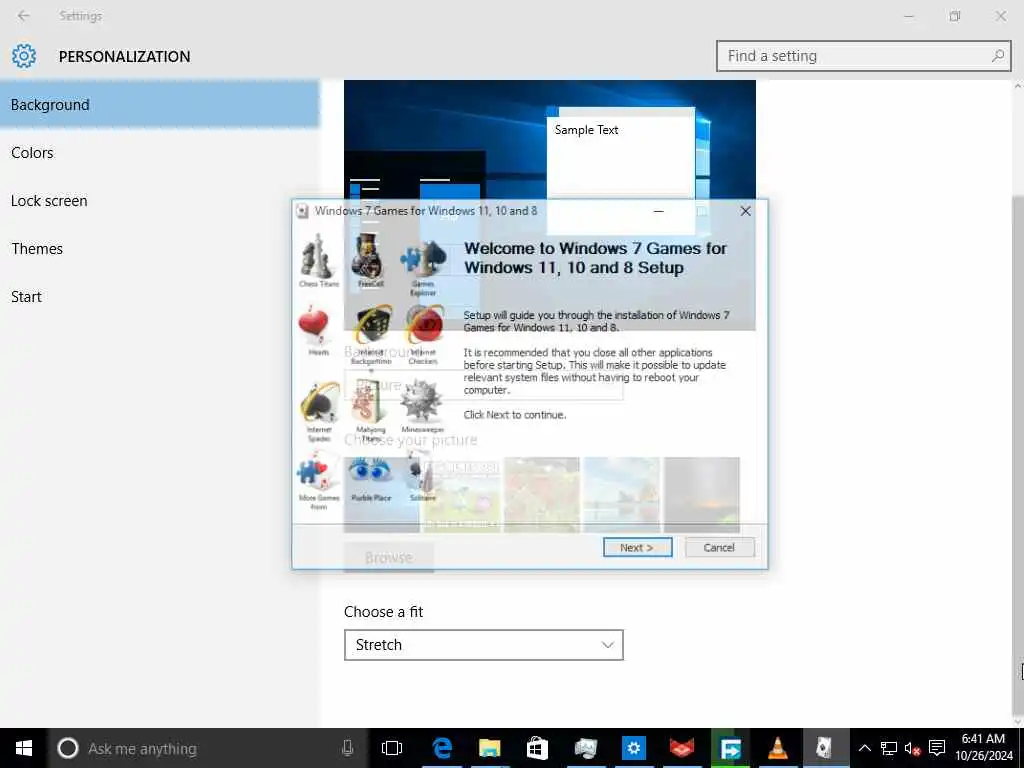This screenshot has width=1024, height=768.
Task: Click the gray pictures app taskbar icon
Action: pyautogui.click(x=585, y=748)
